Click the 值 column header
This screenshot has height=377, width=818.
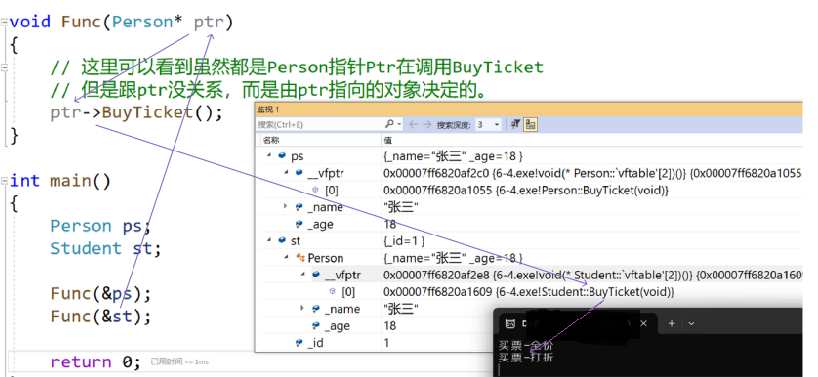[x=388, y=140]
